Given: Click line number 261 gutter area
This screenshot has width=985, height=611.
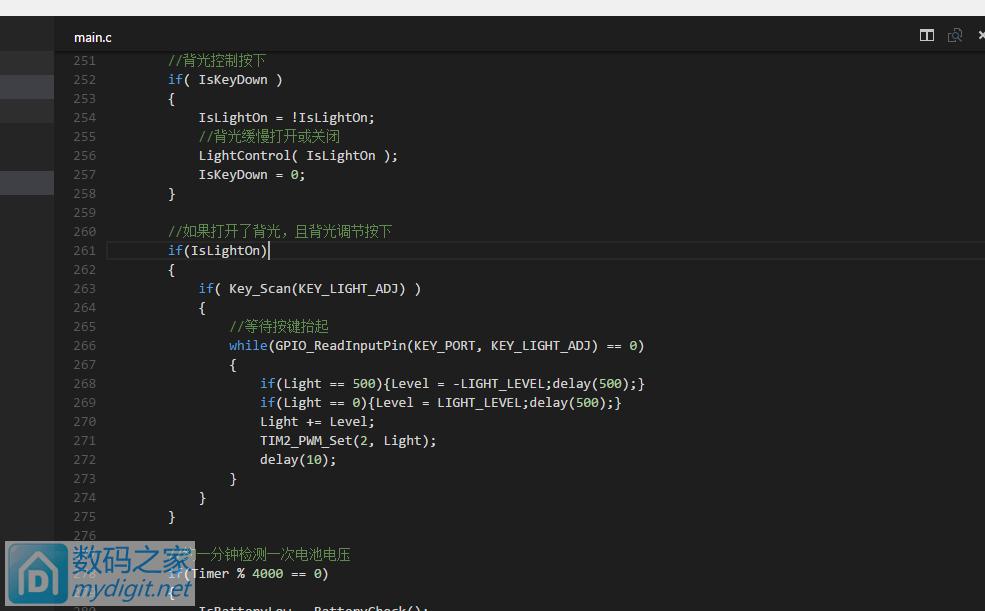Looking at the screenshot, I should (84, 250).
